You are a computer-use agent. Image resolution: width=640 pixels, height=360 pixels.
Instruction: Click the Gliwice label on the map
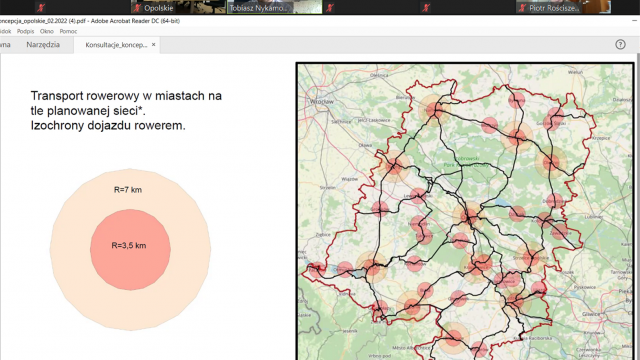tap(591, 314)
